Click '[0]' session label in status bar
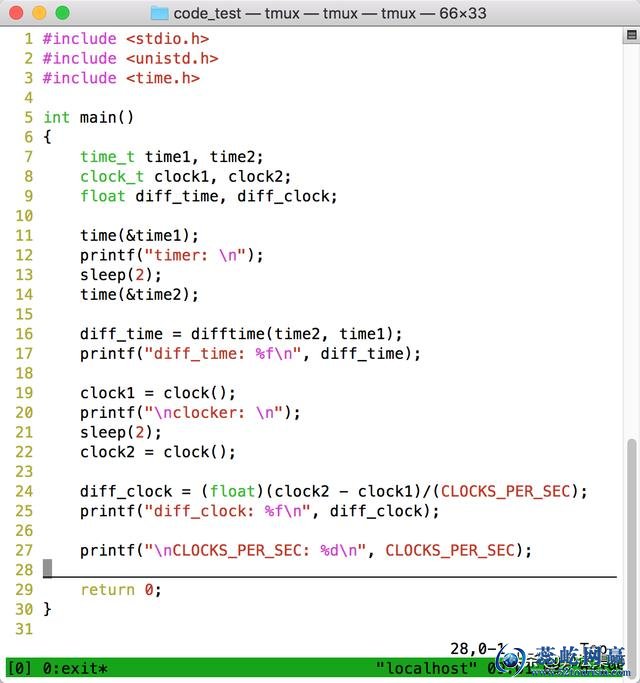Viewport: 640px width, 683px height. click(x=20, y=668)
